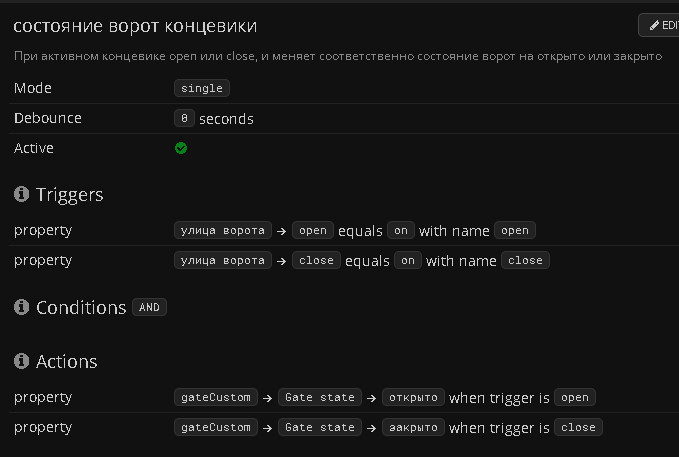
Task: Click the 'on' value in the close trigger row
Action: tap(407, 260)
